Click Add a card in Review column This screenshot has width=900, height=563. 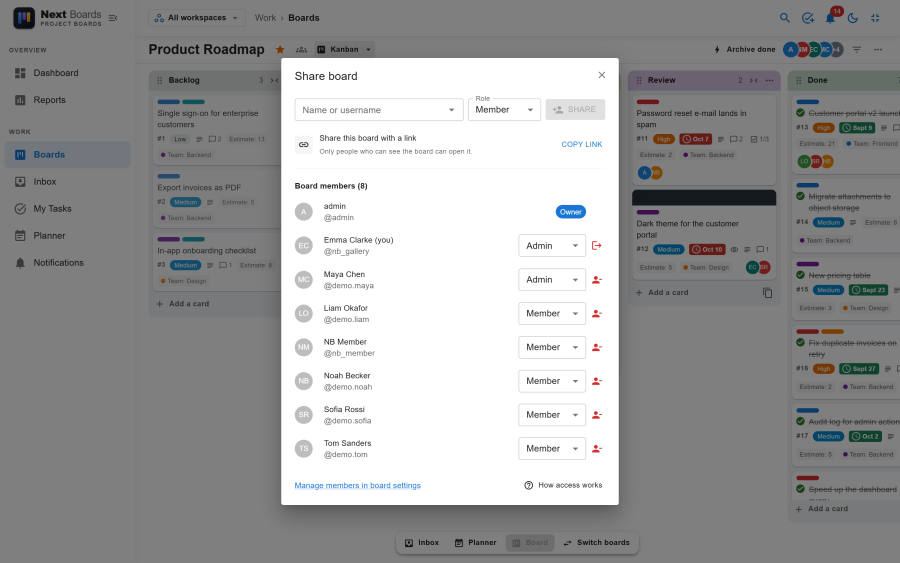[662, 293]
